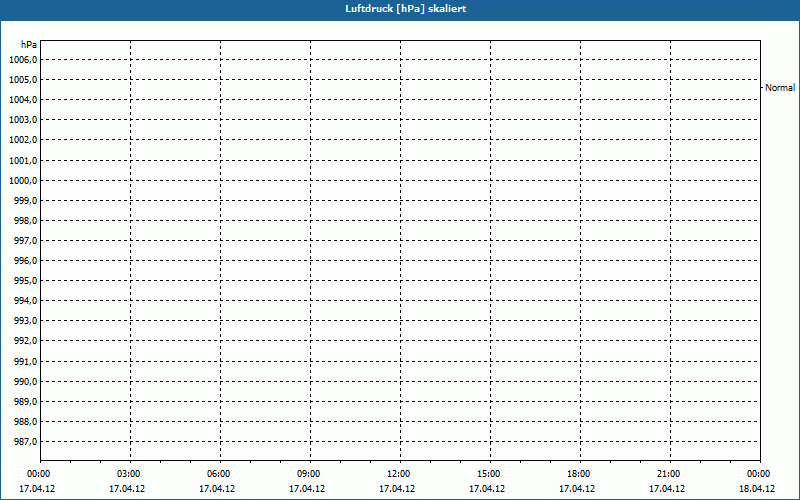
Task: Click the 18:00 time label
Action: click(579, 474)
